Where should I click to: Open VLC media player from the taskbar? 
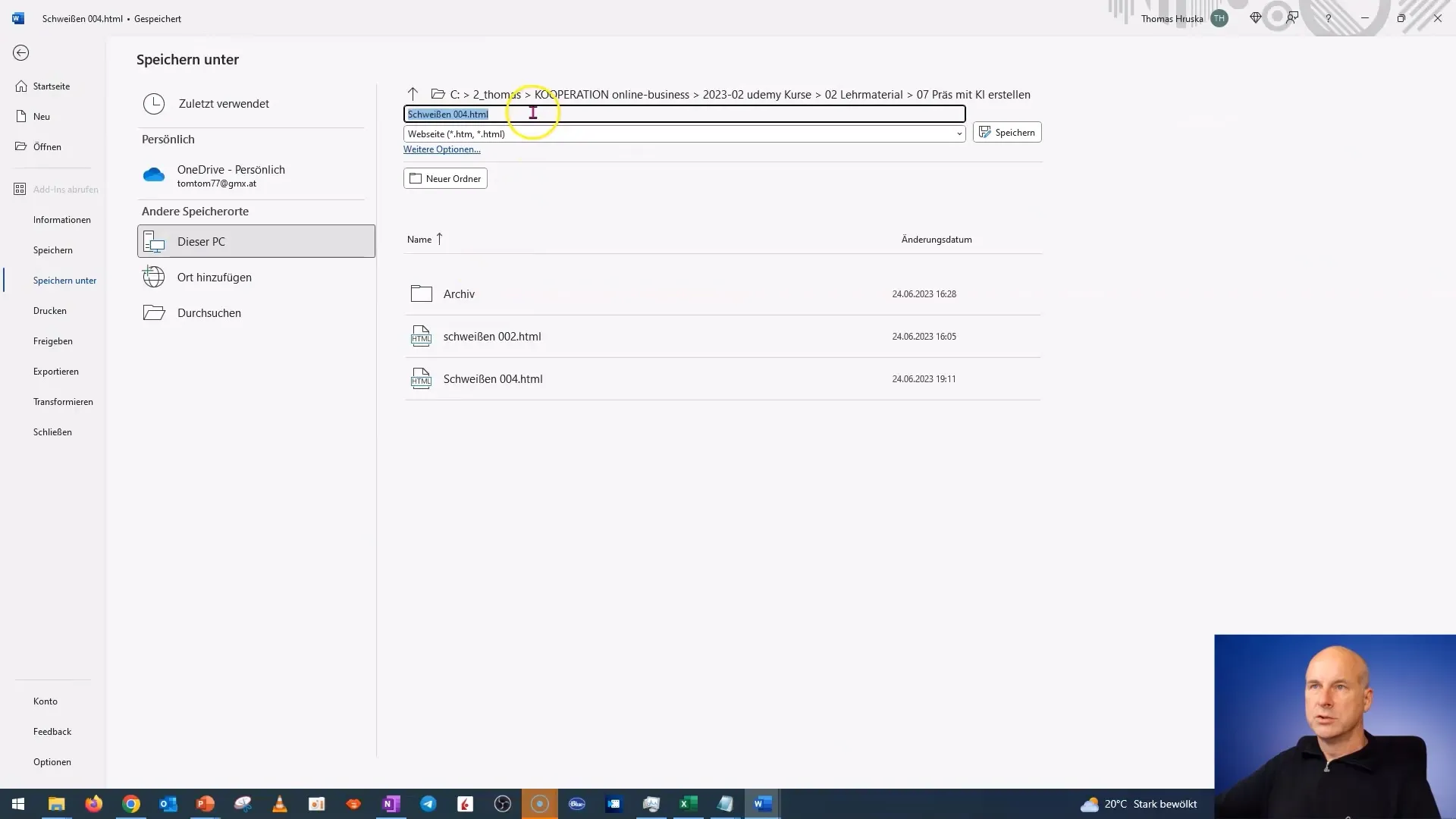[280, 804]
